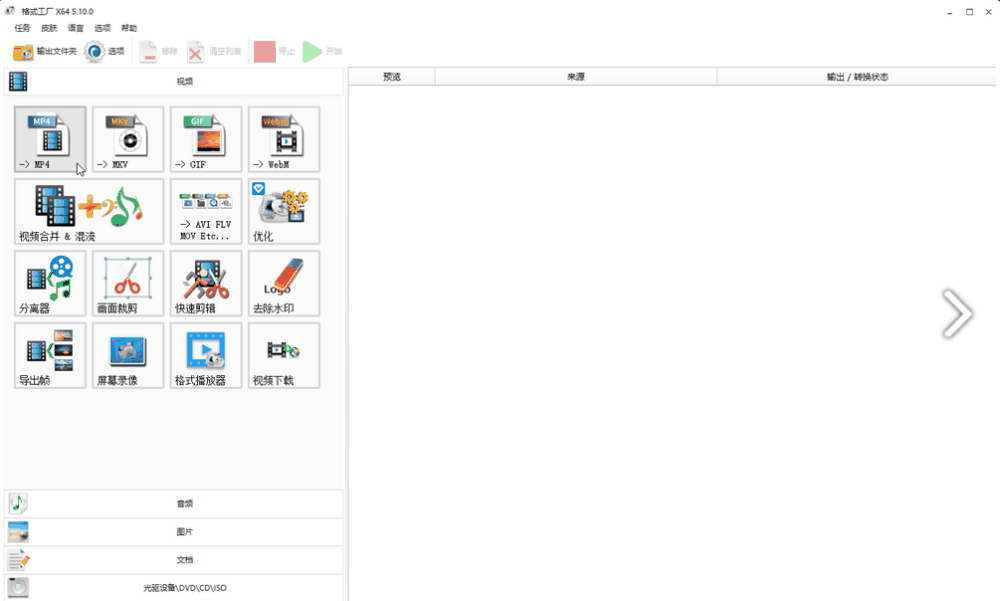Click the large right arrow chevron
The height and width of the screenshot is (601, 1000).
(957, 314)
